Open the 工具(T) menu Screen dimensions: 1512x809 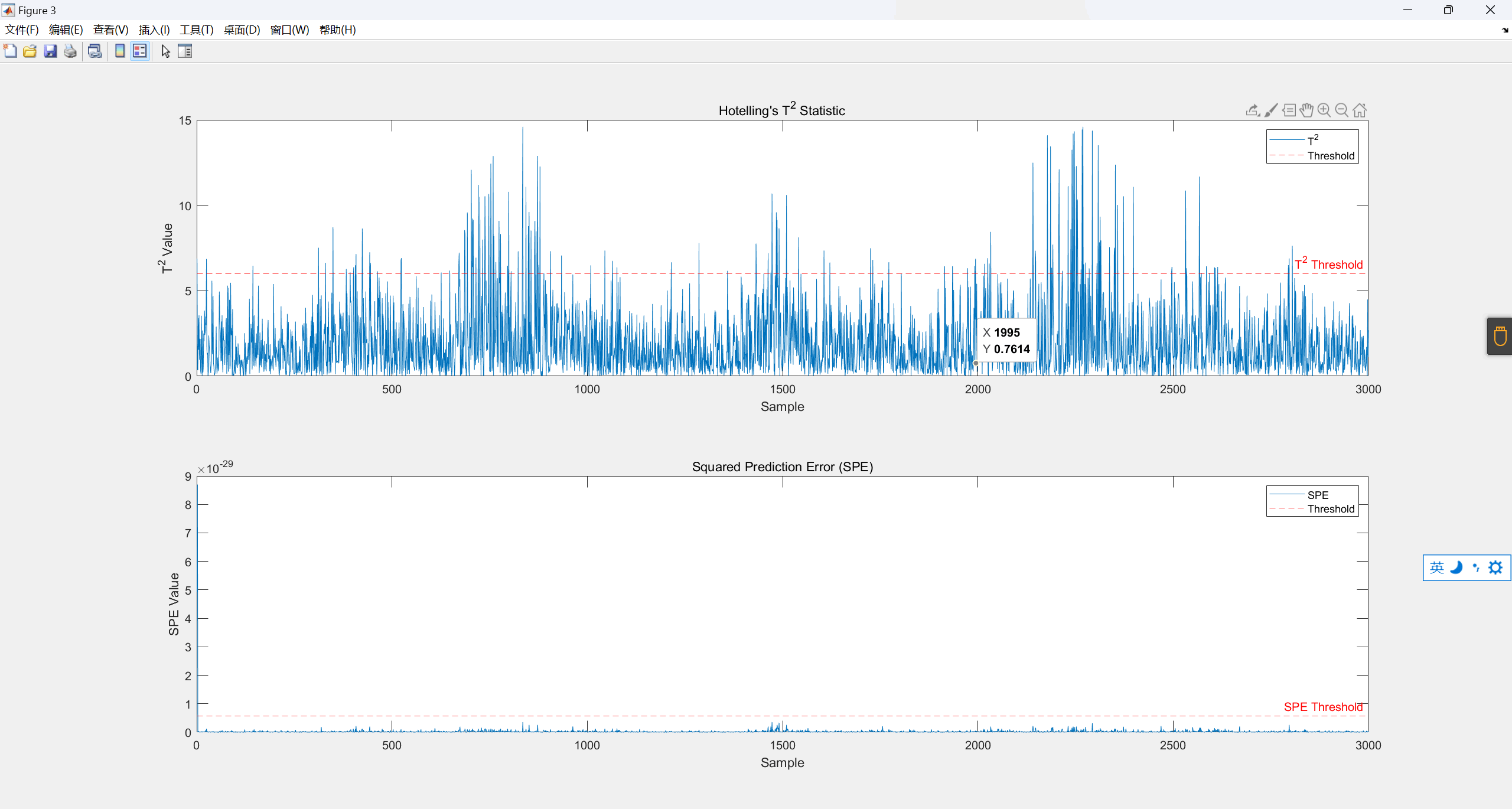click(x=197, y=30)
